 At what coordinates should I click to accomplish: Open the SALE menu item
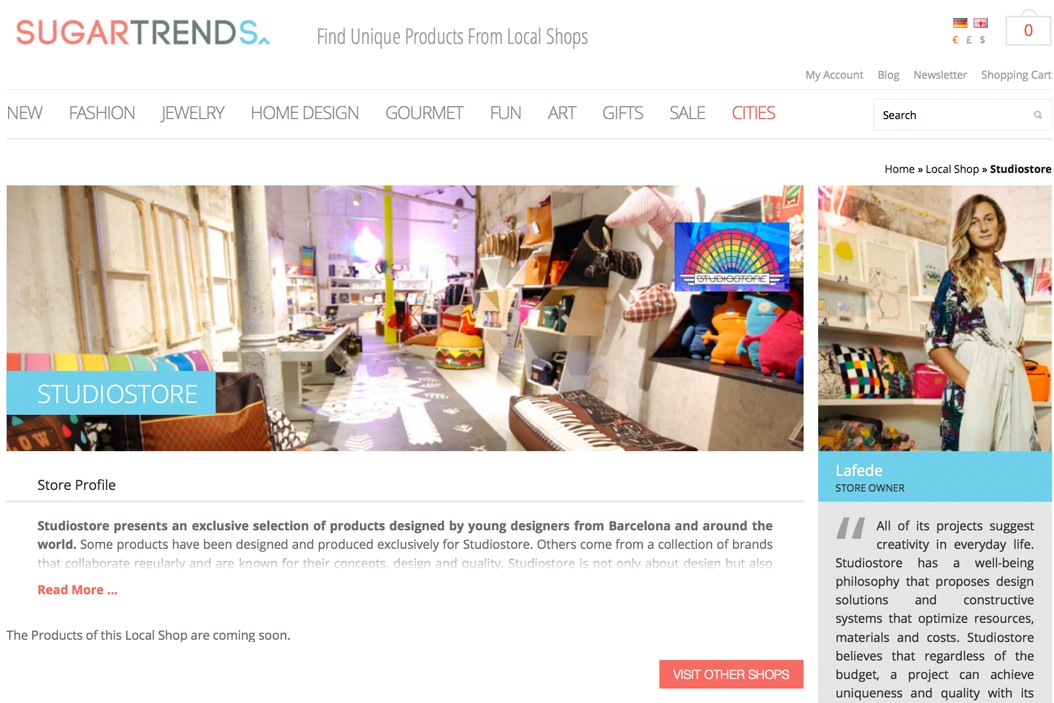[x=687, y=113]
